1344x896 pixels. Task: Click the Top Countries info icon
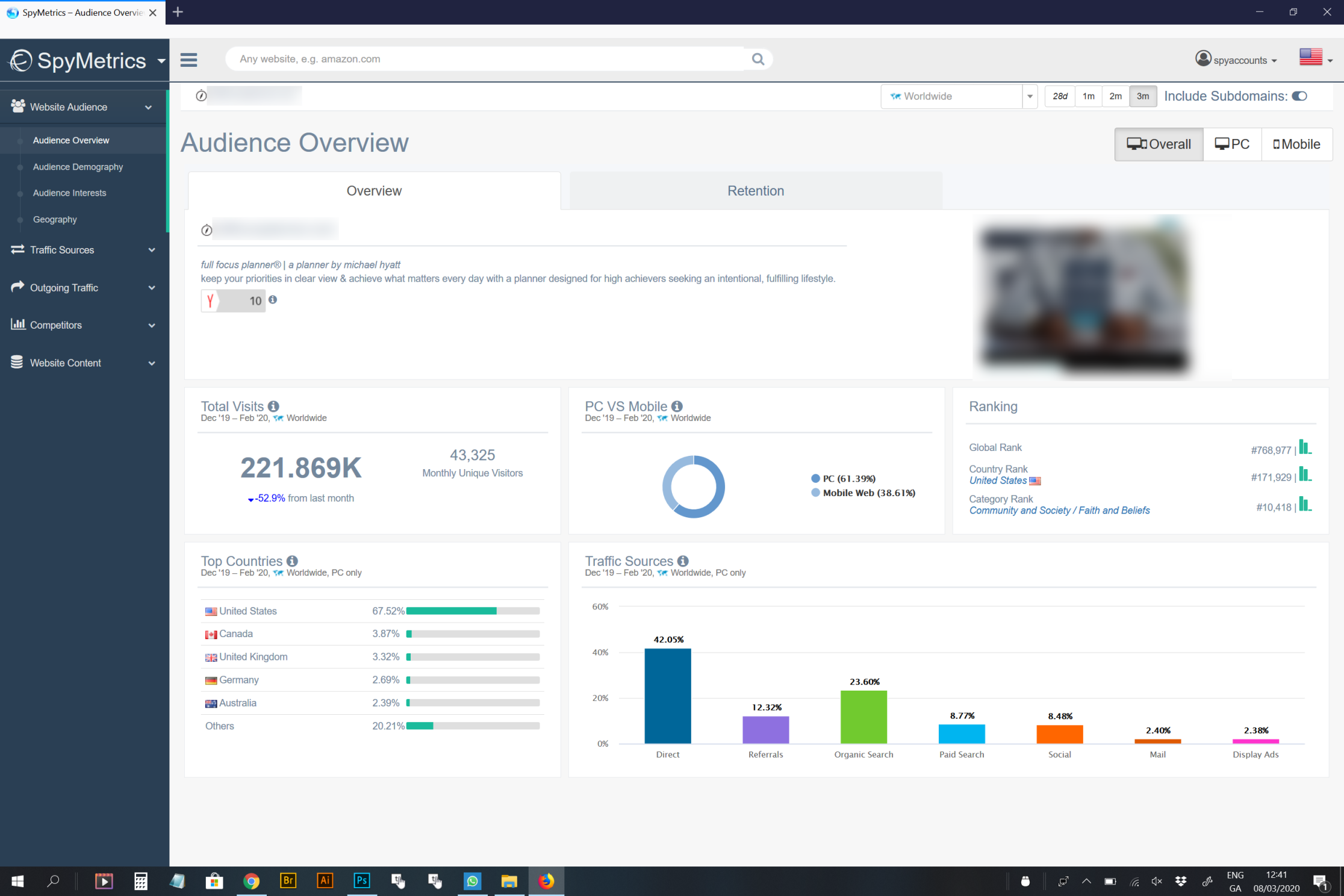[x=292, y=561]
